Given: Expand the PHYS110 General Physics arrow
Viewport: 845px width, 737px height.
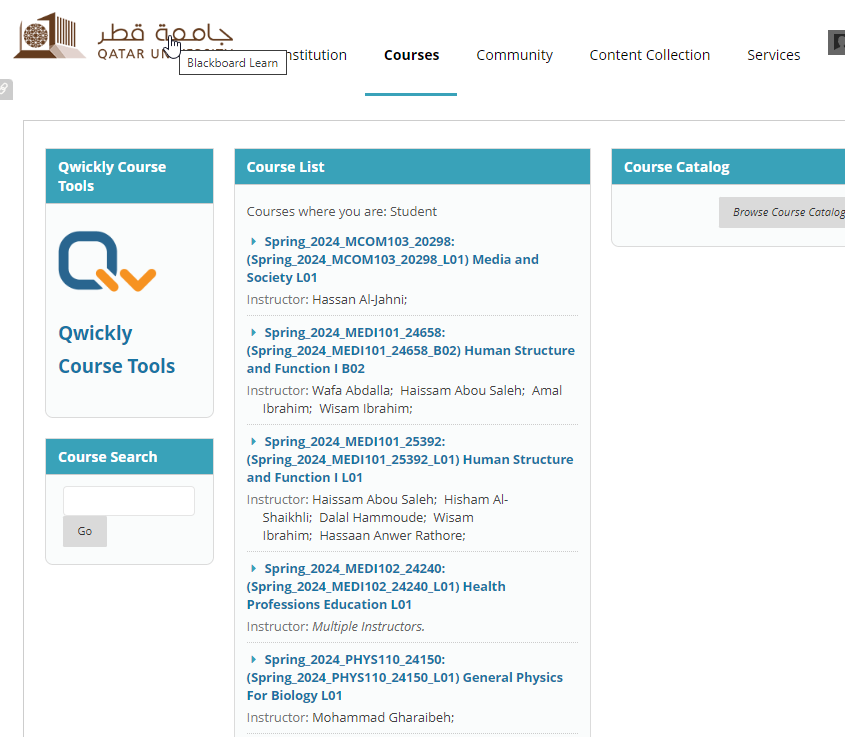Looking at the screenshot, I should tap(254, 659).
